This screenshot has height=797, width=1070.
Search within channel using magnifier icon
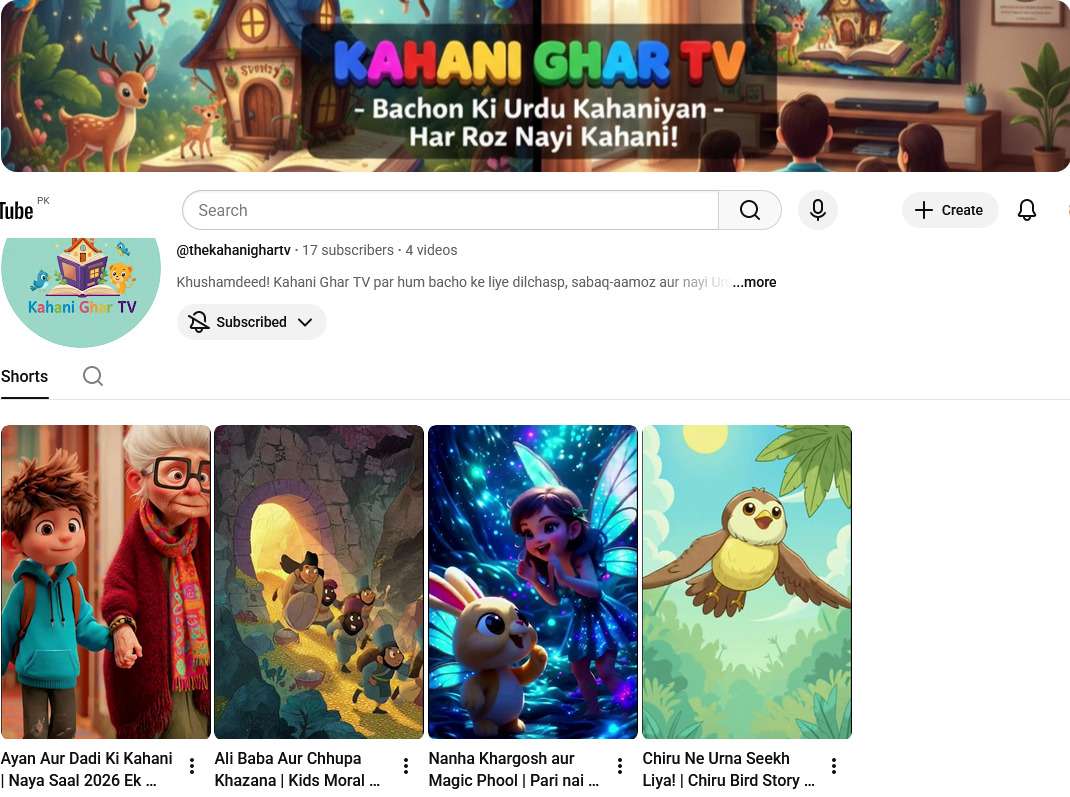tap(93, 376)
